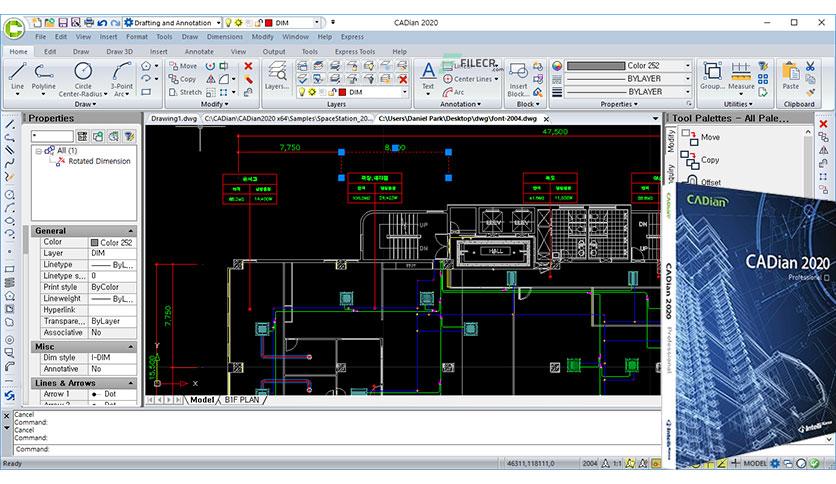Click the Cut scissors icon
The image size is (836, 484).
click(810, 66)
